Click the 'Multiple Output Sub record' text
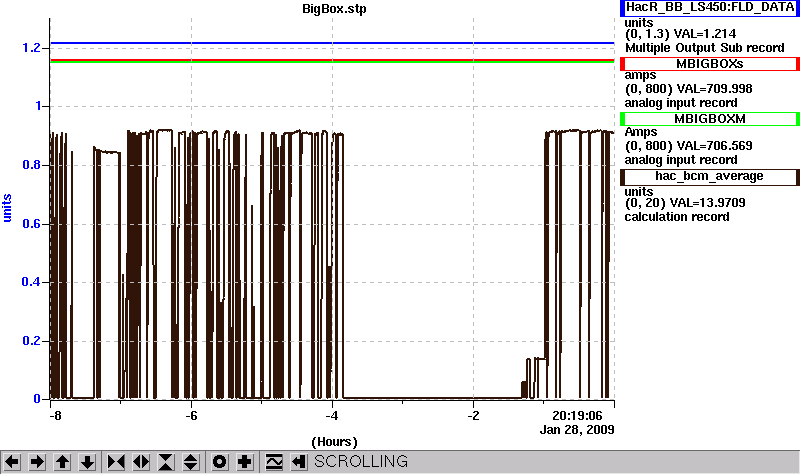The image size is (800, 474). coord(705,48)
